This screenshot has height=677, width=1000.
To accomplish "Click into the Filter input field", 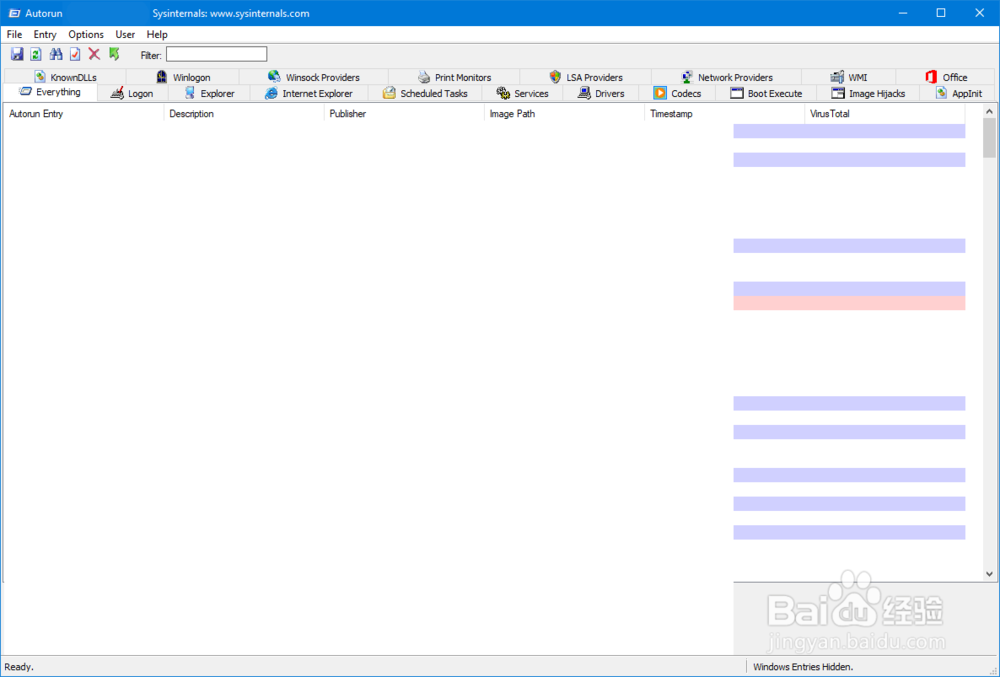I will (x=217, y=54).
